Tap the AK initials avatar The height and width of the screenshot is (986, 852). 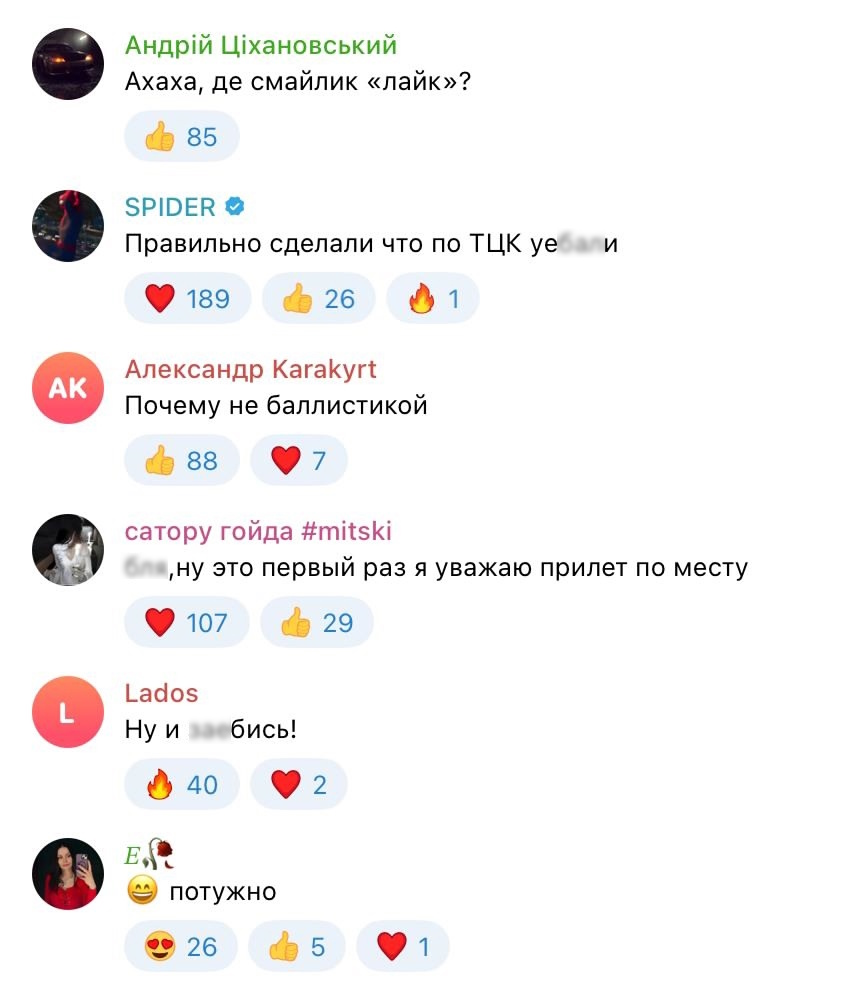coord(68,388)
